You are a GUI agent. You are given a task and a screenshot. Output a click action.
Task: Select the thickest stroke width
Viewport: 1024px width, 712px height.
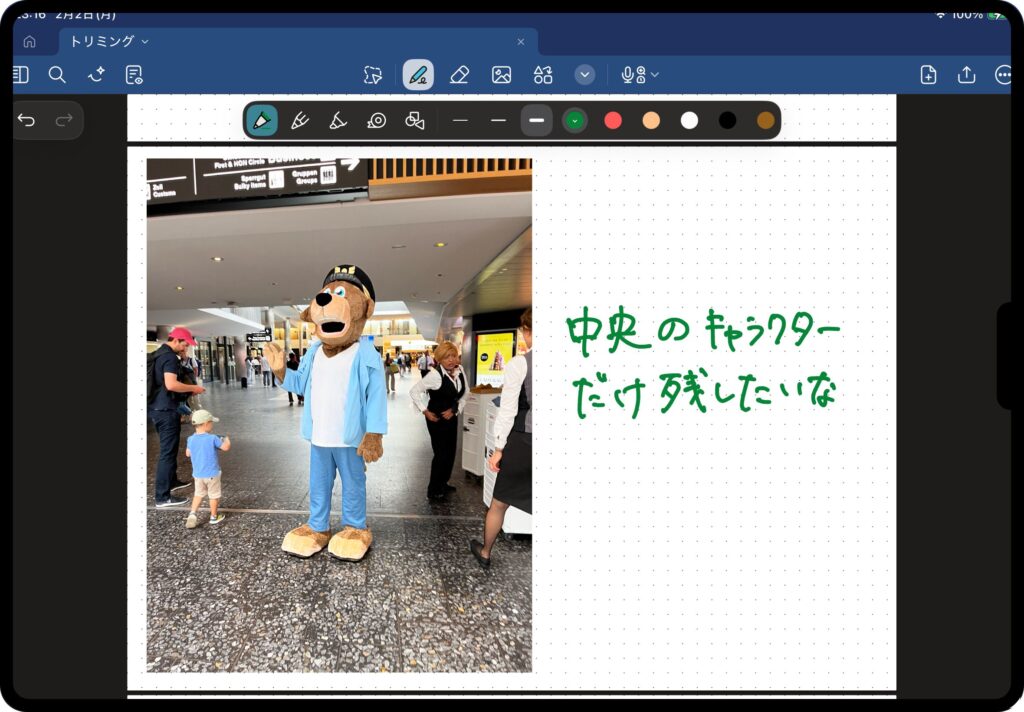[537, 121]
